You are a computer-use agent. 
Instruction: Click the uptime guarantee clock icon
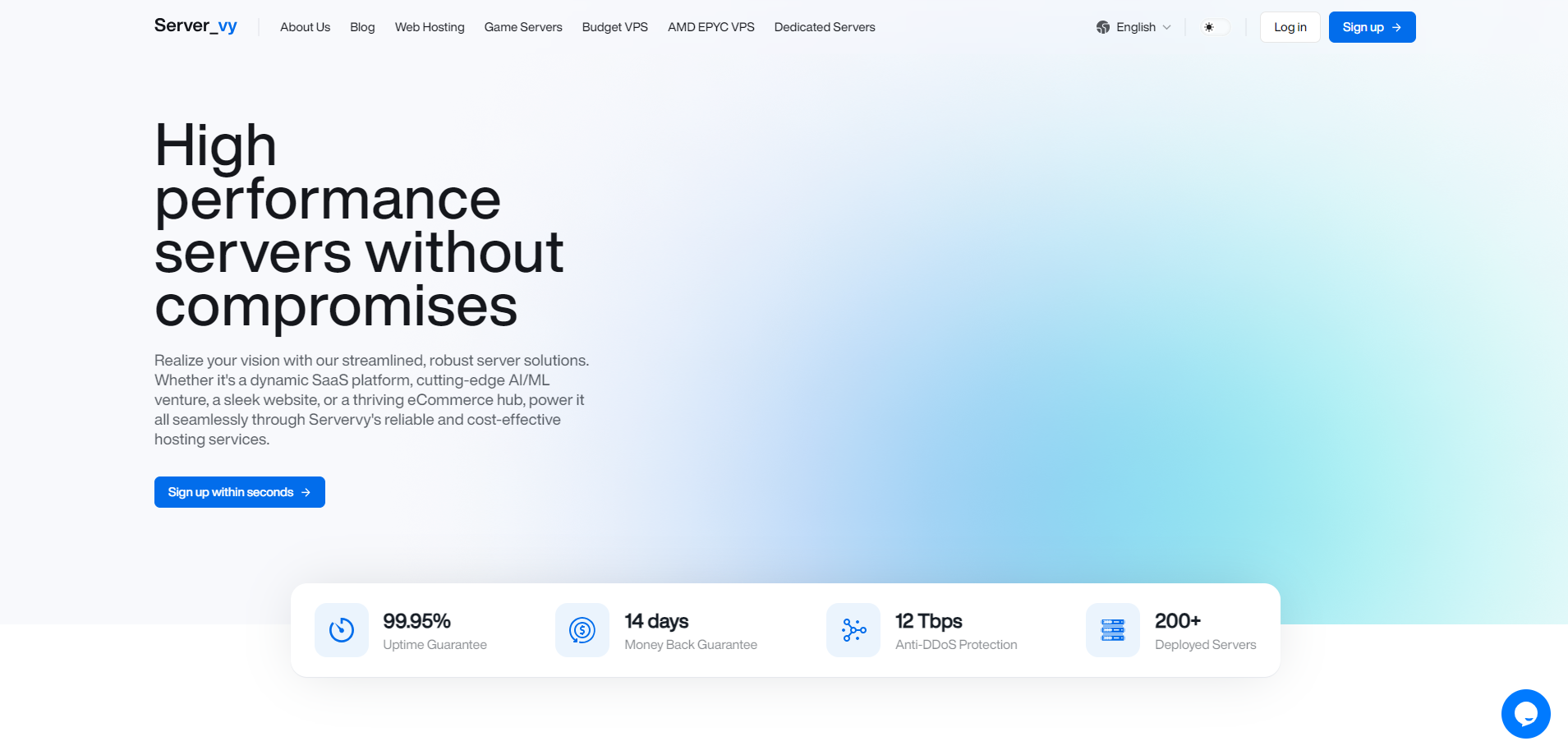pos(342,630)
